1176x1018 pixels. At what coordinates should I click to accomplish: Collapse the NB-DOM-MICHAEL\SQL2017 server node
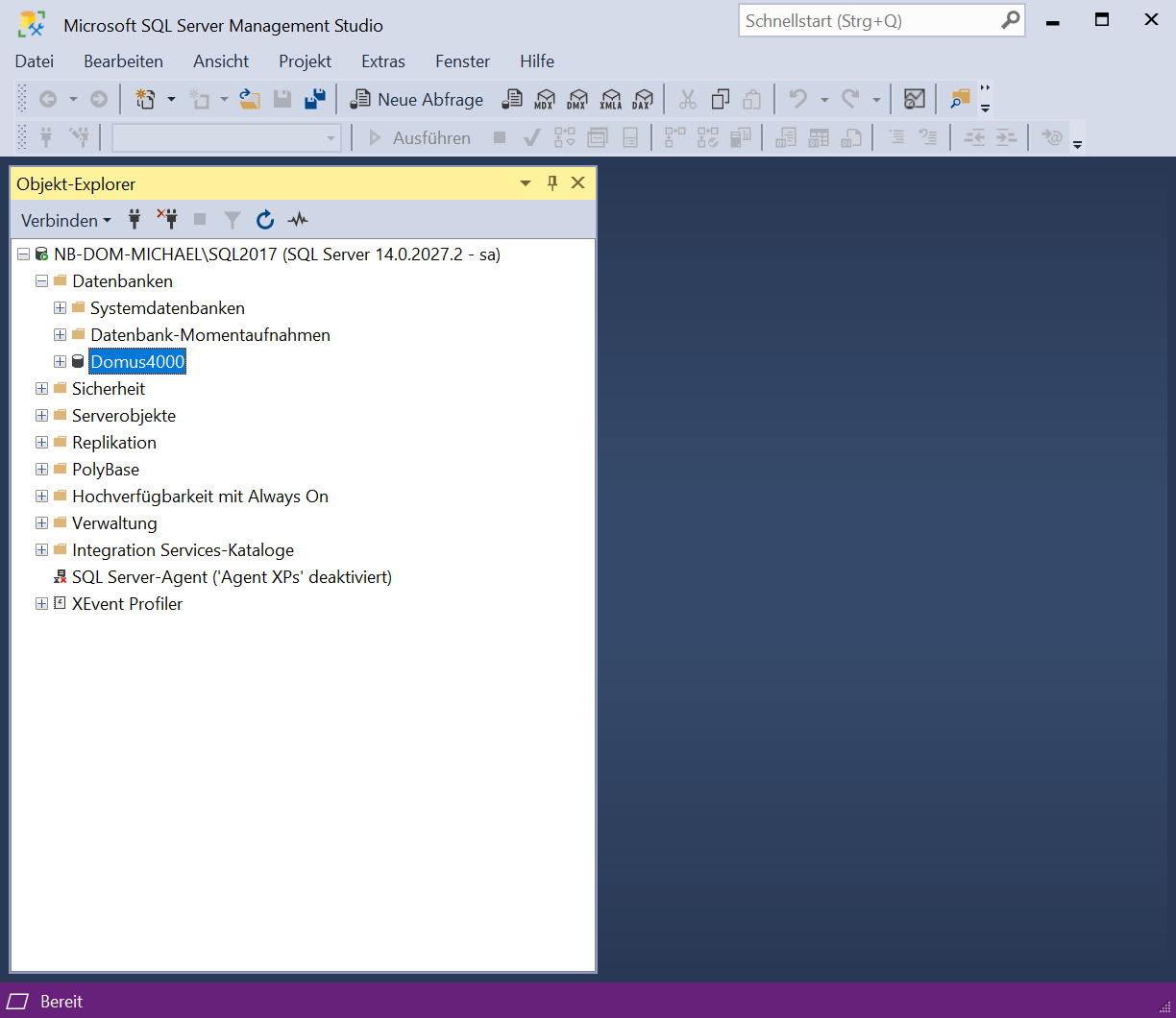pos(24,254)
